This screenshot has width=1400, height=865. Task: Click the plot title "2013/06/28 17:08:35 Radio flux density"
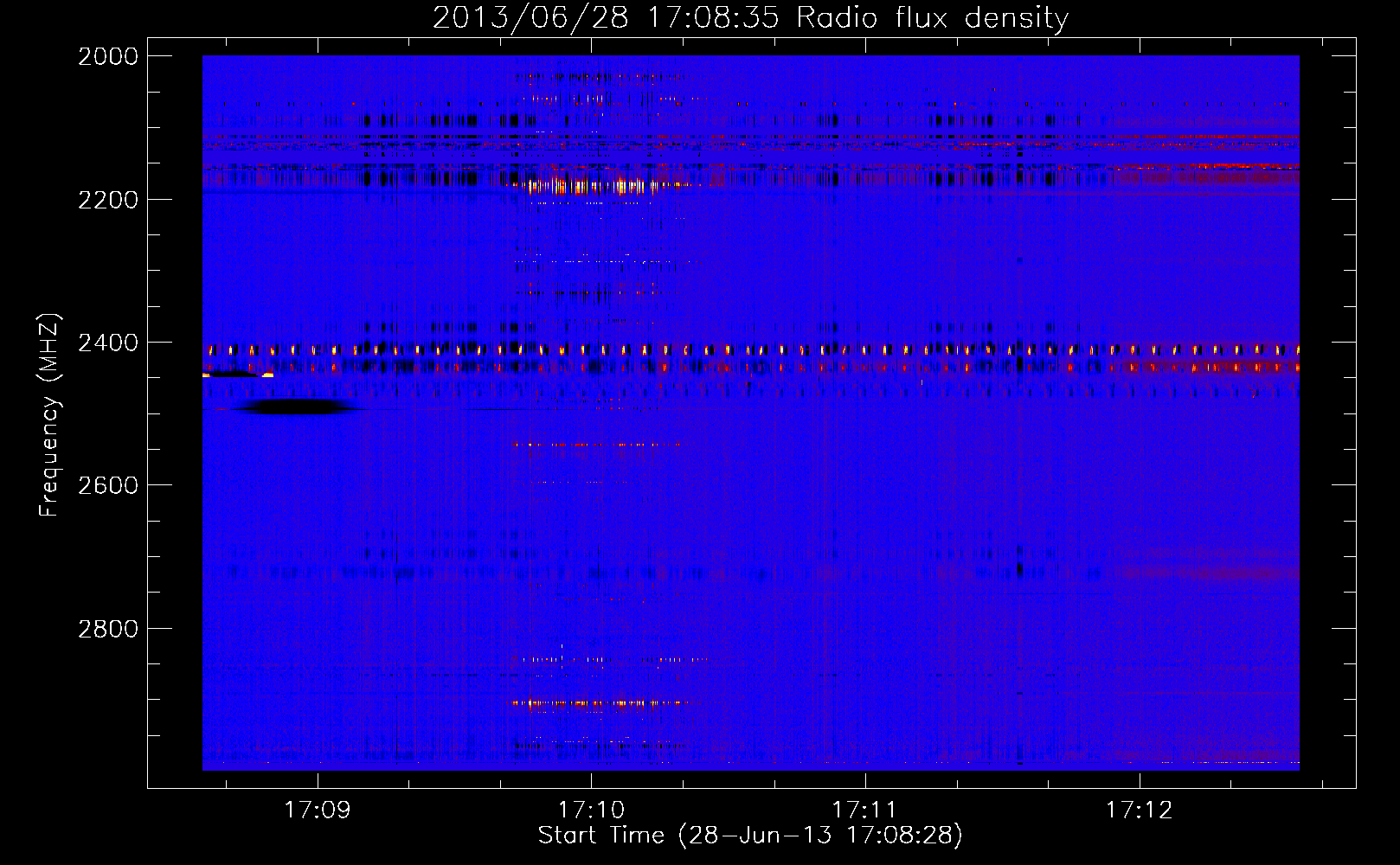tap(750, 17)
